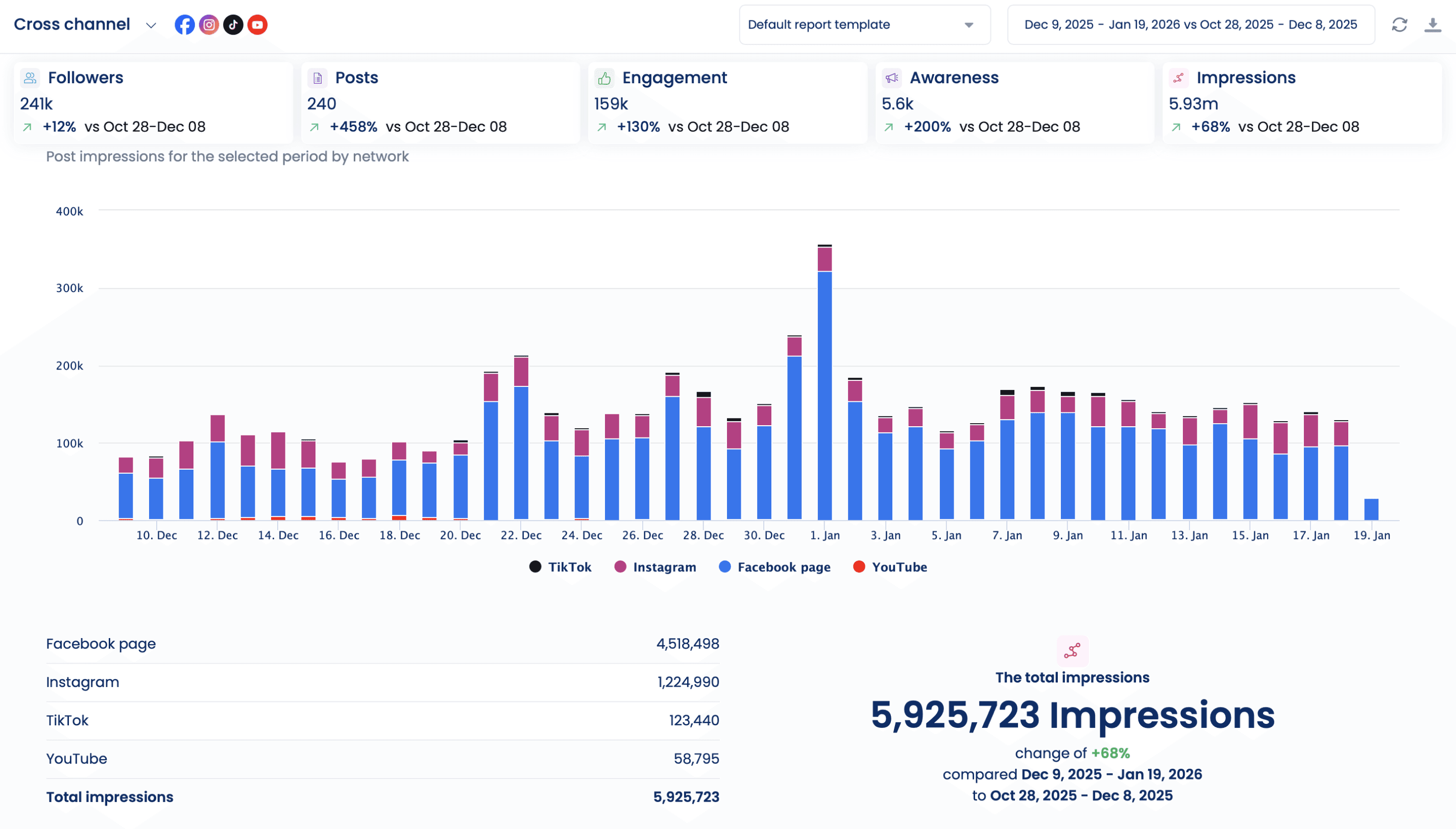Click the Engagement thumbs-up icon

click(x=604, y=78)
